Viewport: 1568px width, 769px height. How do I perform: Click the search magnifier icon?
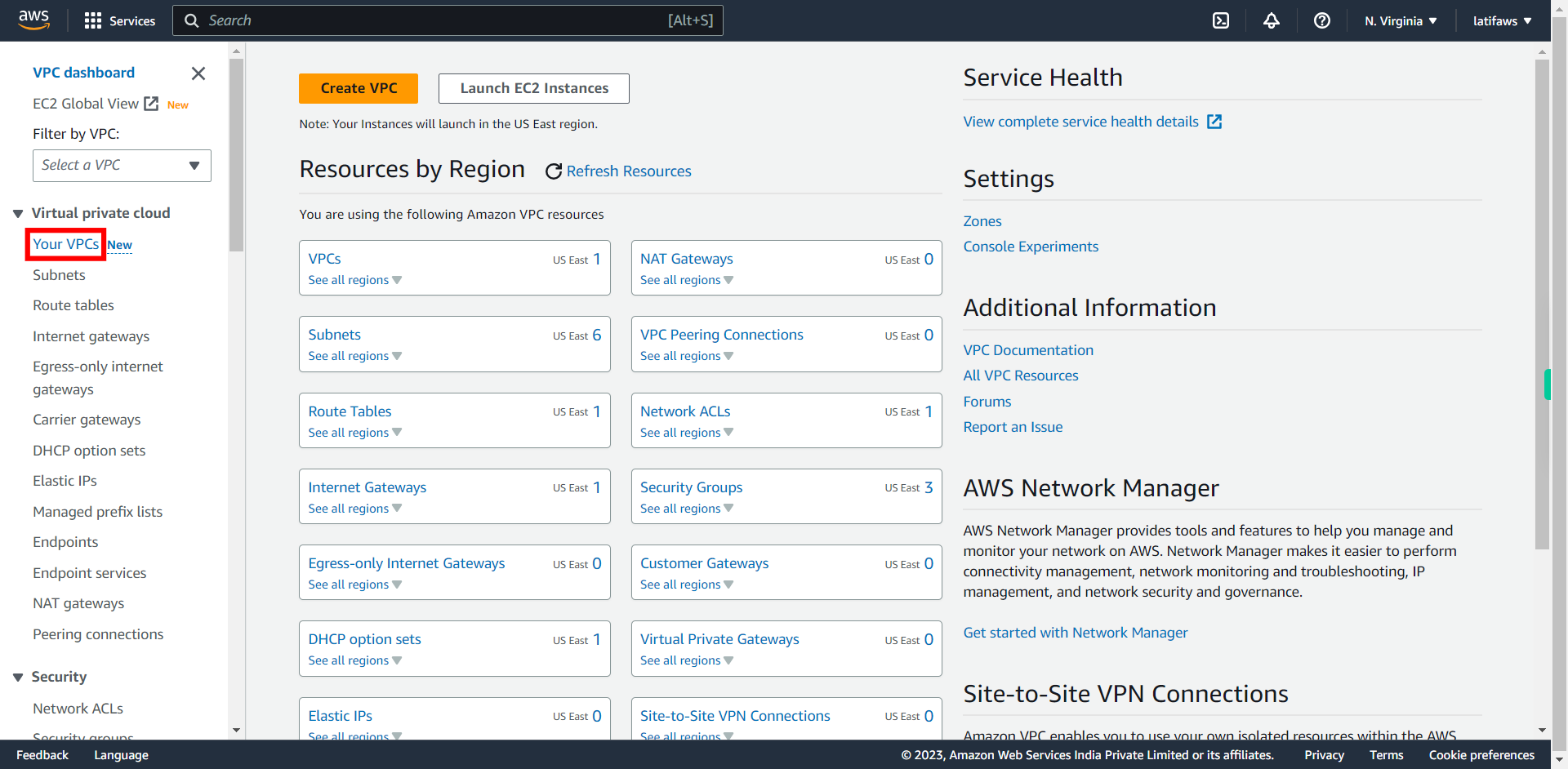[x=191, y=21]
